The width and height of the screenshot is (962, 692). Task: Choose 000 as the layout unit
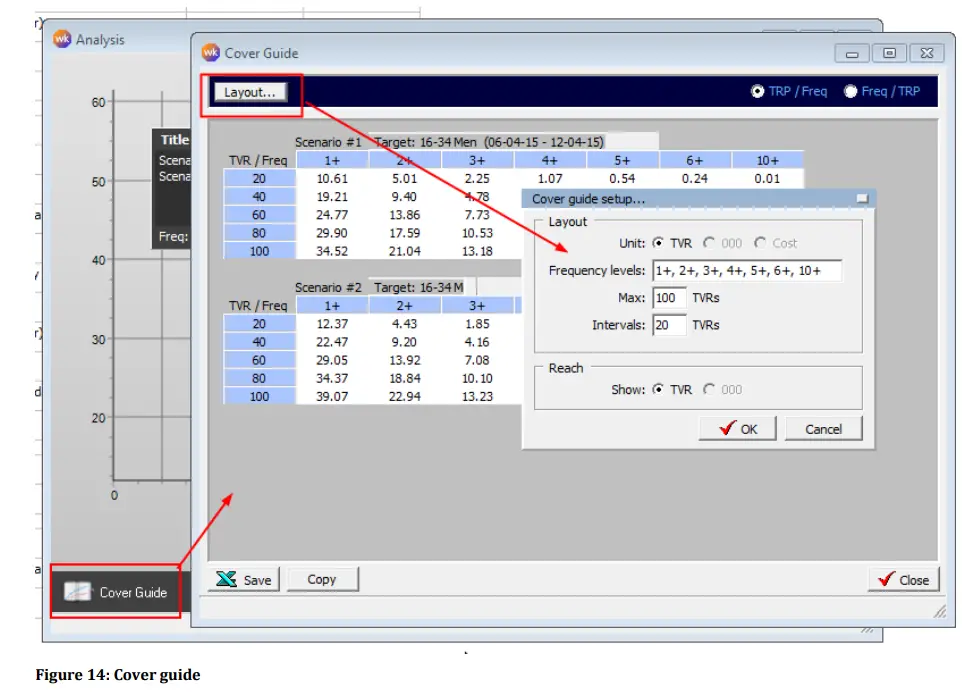[x=709, y=243]
